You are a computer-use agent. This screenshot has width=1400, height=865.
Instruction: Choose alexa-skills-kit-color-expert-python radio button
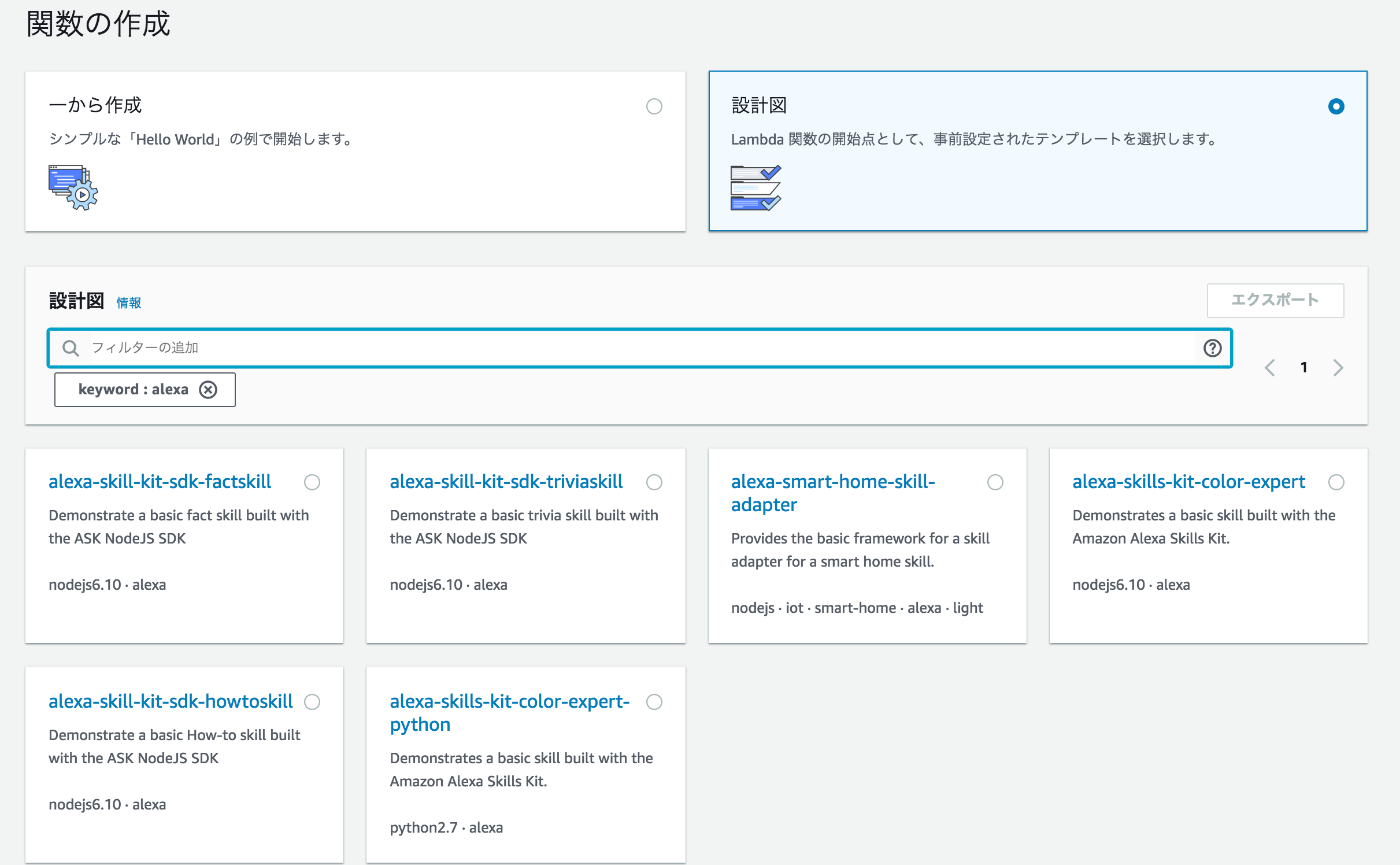pyautogui.click(x=654, y=702)
